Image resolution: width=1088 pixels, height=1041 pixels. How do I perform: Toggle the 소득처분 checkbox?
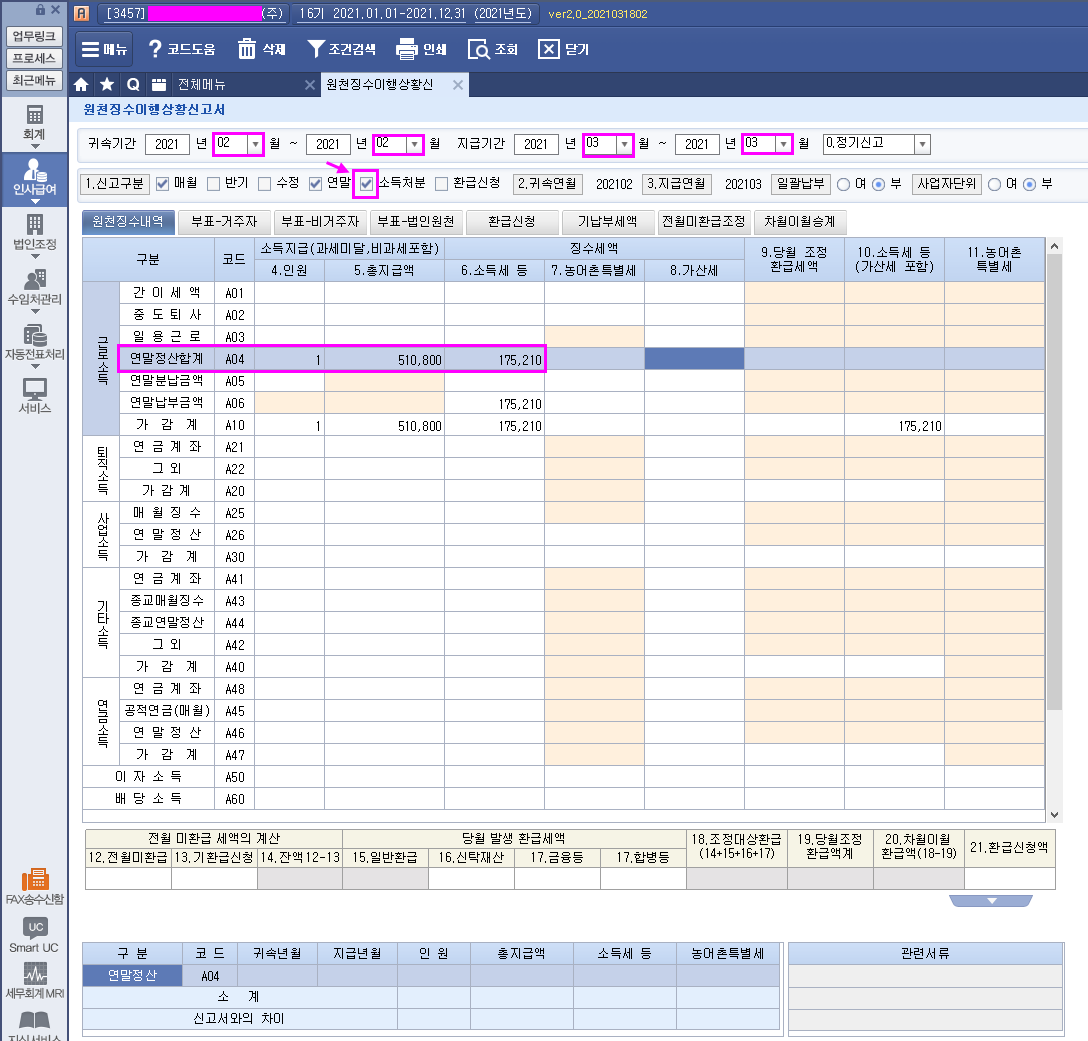(x=366, y=184)
